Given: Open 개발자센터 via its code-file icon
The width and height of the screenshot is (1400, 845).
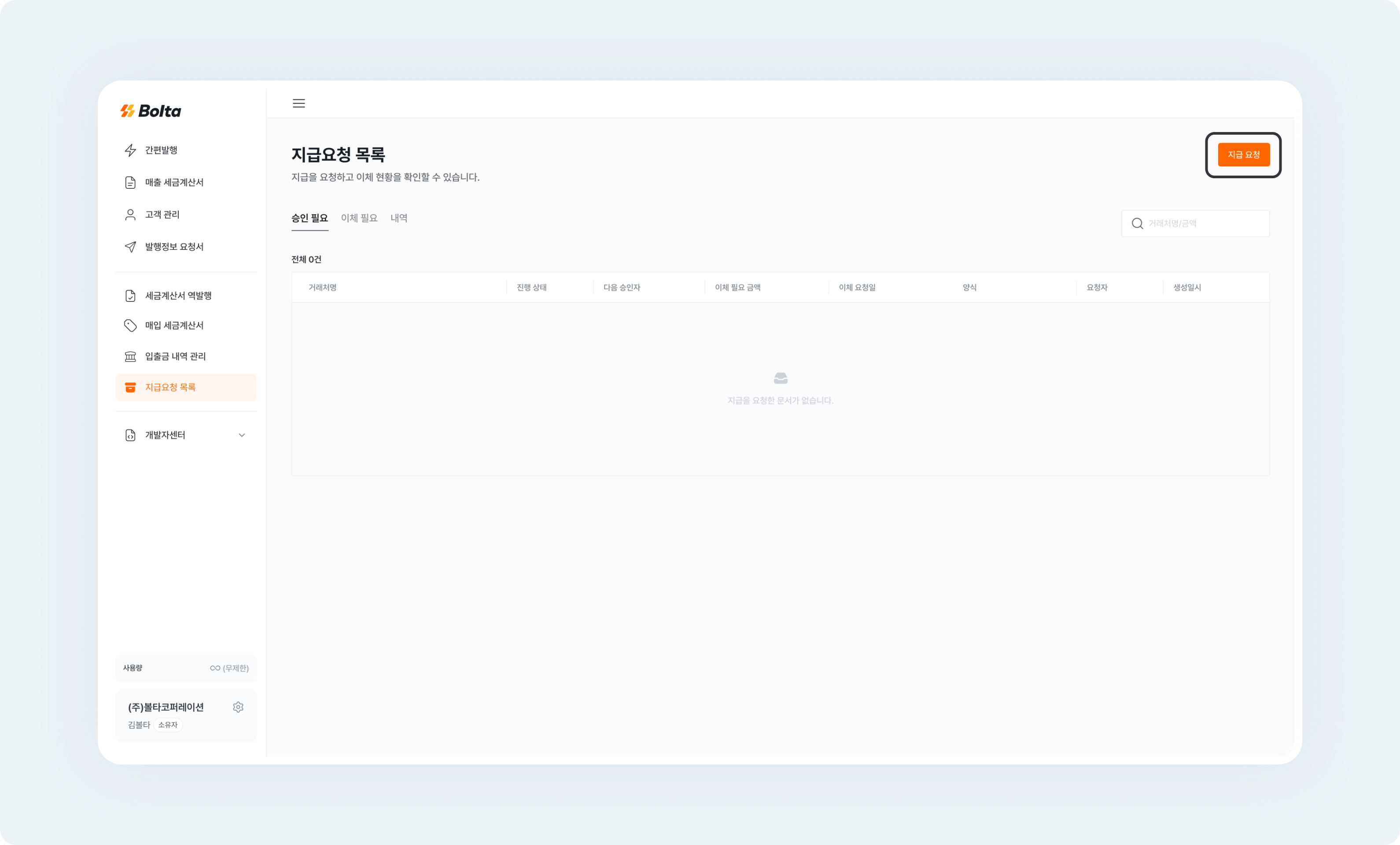Looking at the screenshot, I should point(130,435).
